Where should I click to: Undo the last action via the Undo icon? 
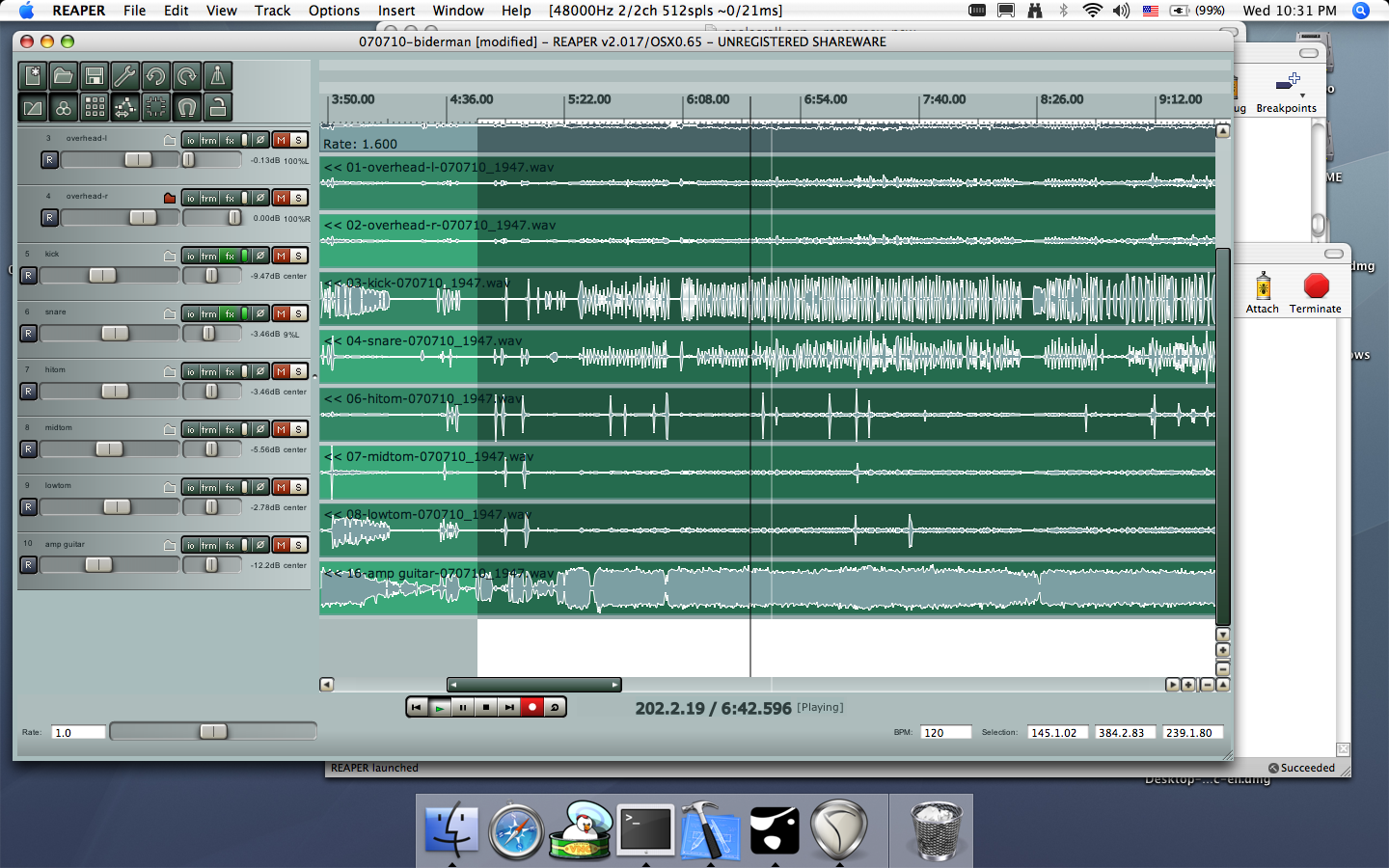point(157,74)
